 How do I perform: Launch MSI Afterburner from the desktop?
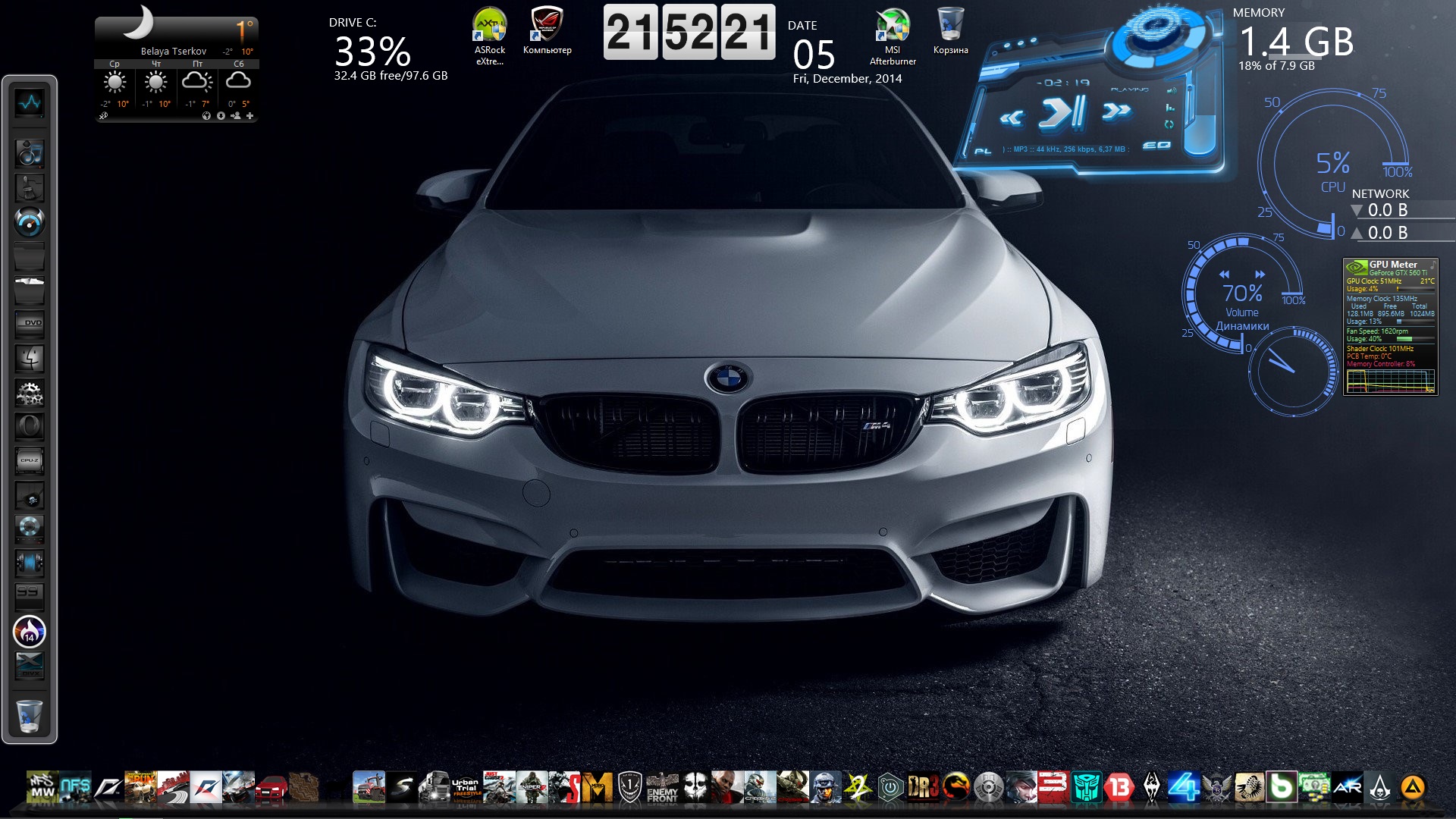(893, 36)
